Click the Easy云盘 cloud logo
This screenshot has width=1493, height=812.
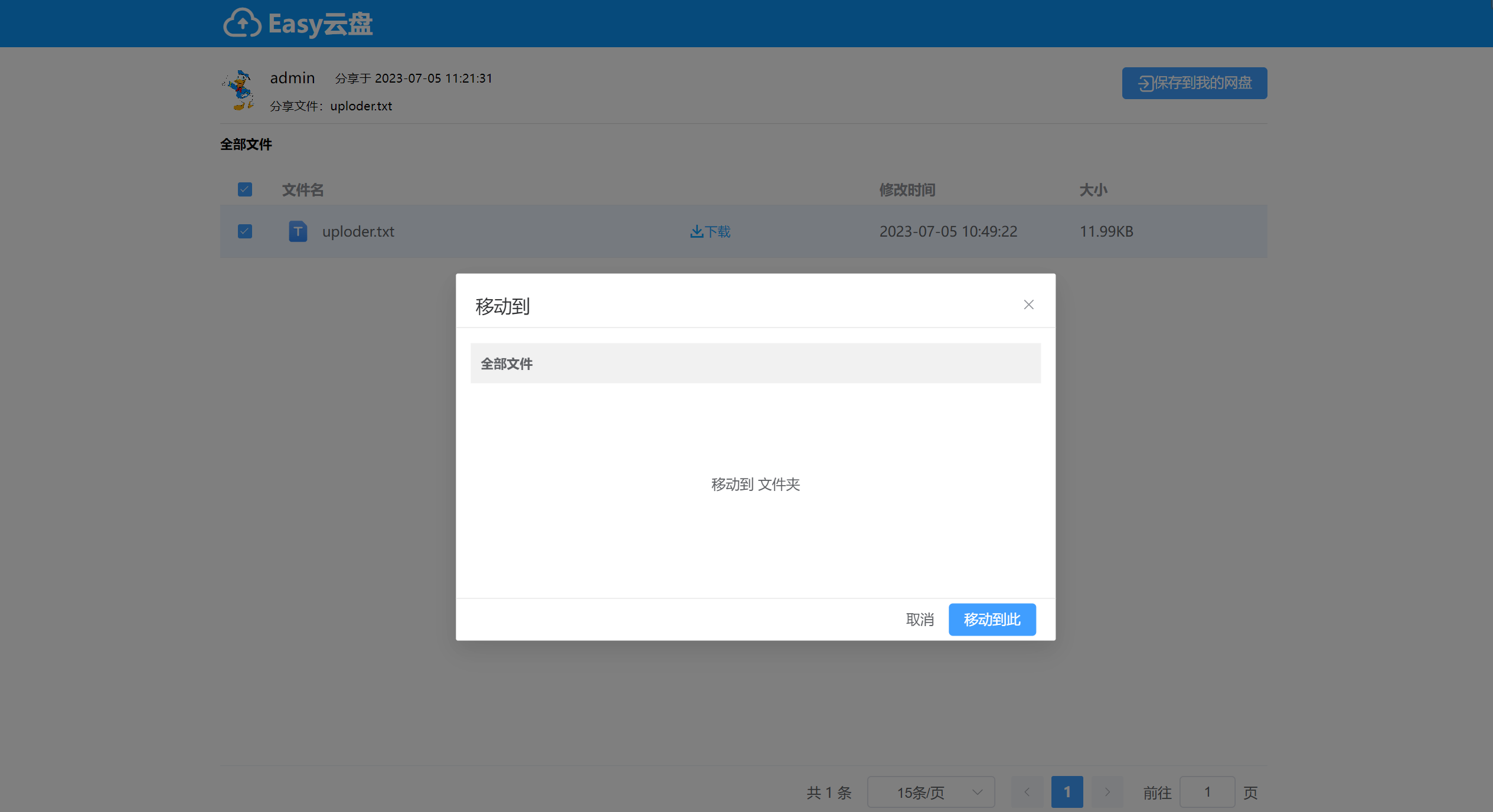coord(243,23)
